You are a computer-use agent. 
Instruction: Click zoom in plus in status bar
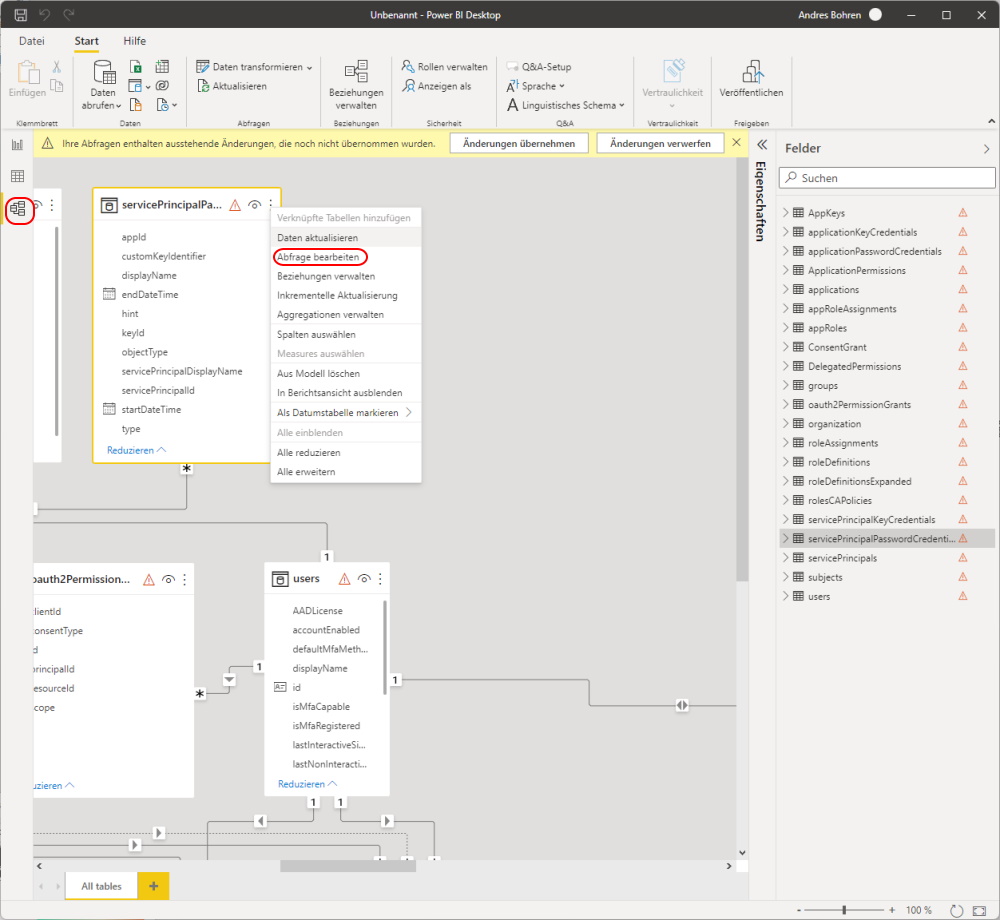[892, 910]
